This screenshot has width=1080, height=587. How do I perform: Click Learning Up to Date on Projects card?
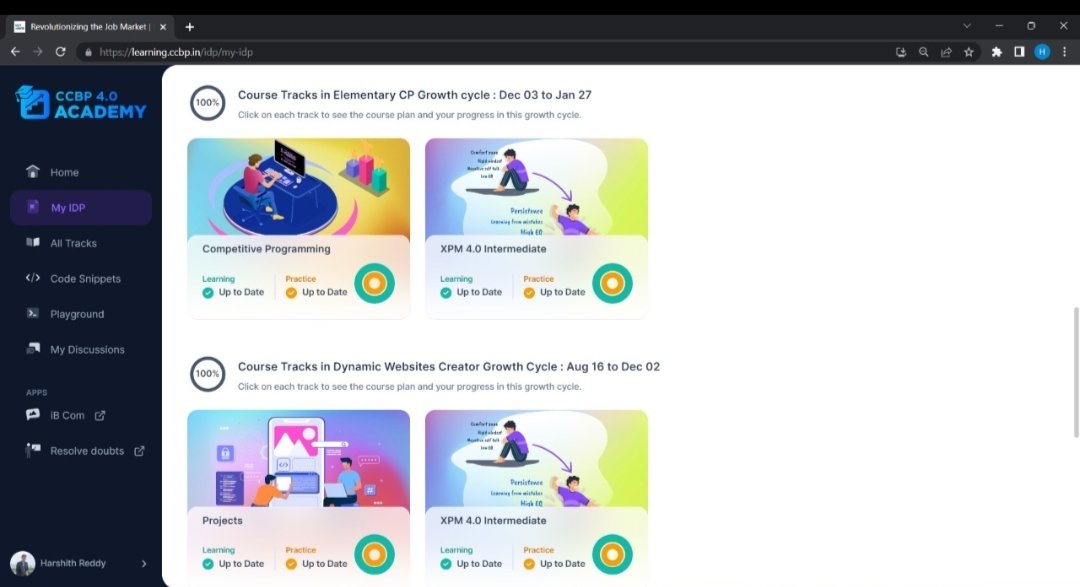233,557
